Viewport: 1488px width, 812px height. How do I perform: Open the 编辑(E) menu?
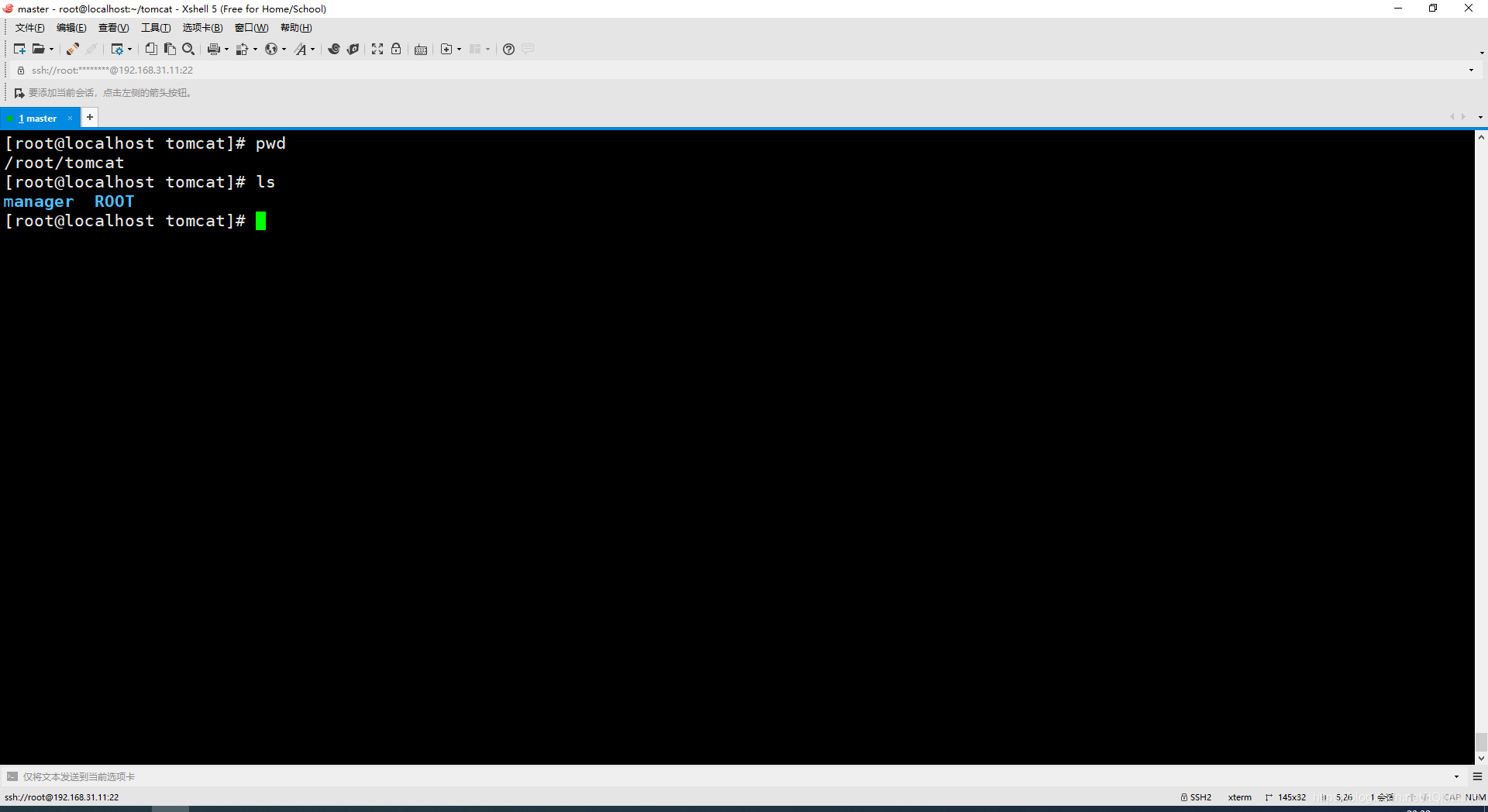(x=71, y=28)
